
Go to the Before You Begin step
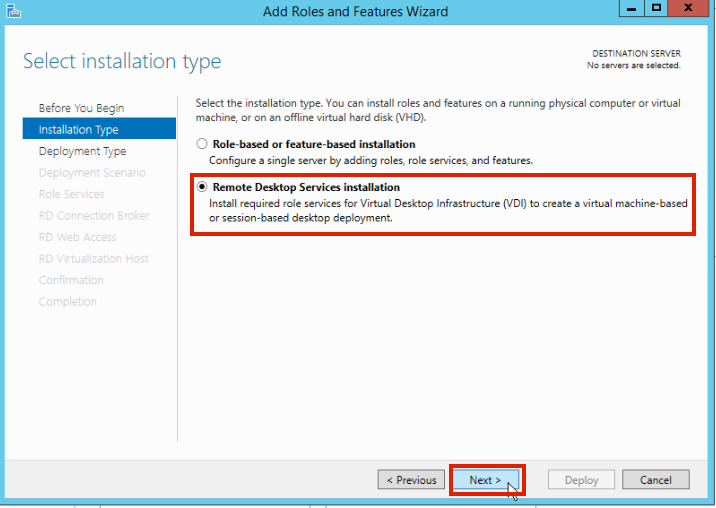click(81, 108)
